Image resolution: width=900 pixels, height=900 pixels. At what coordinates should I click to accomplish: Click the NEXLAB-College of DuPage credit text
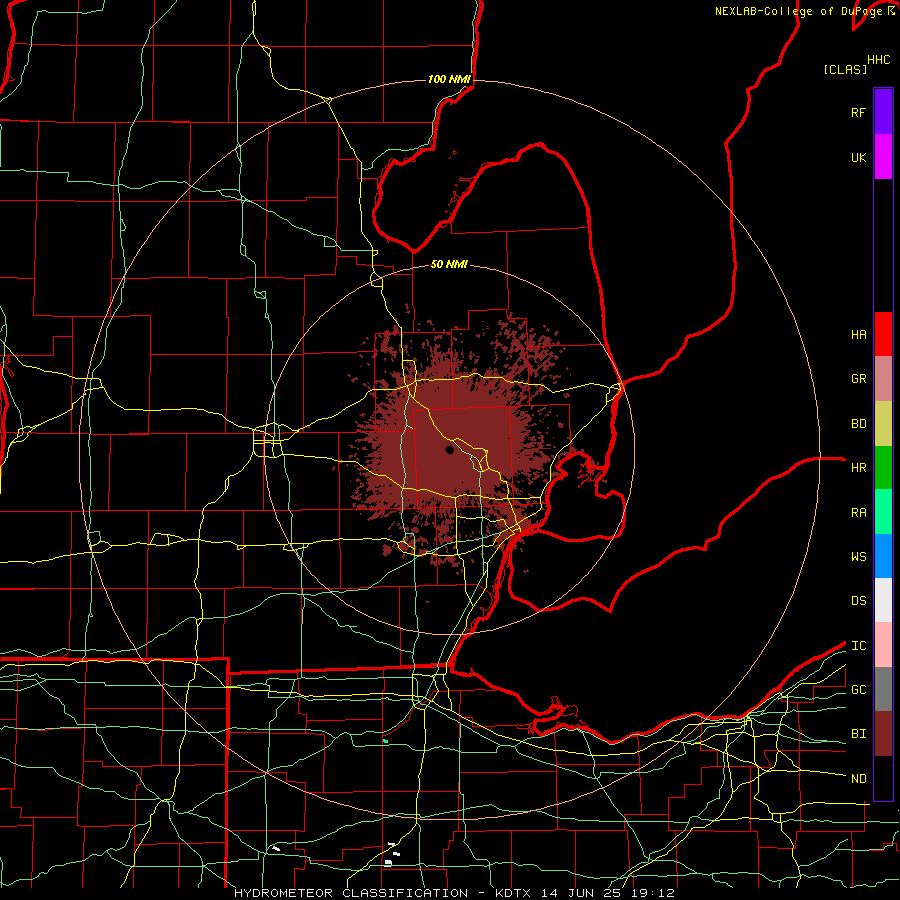click(x=799, y=11)
